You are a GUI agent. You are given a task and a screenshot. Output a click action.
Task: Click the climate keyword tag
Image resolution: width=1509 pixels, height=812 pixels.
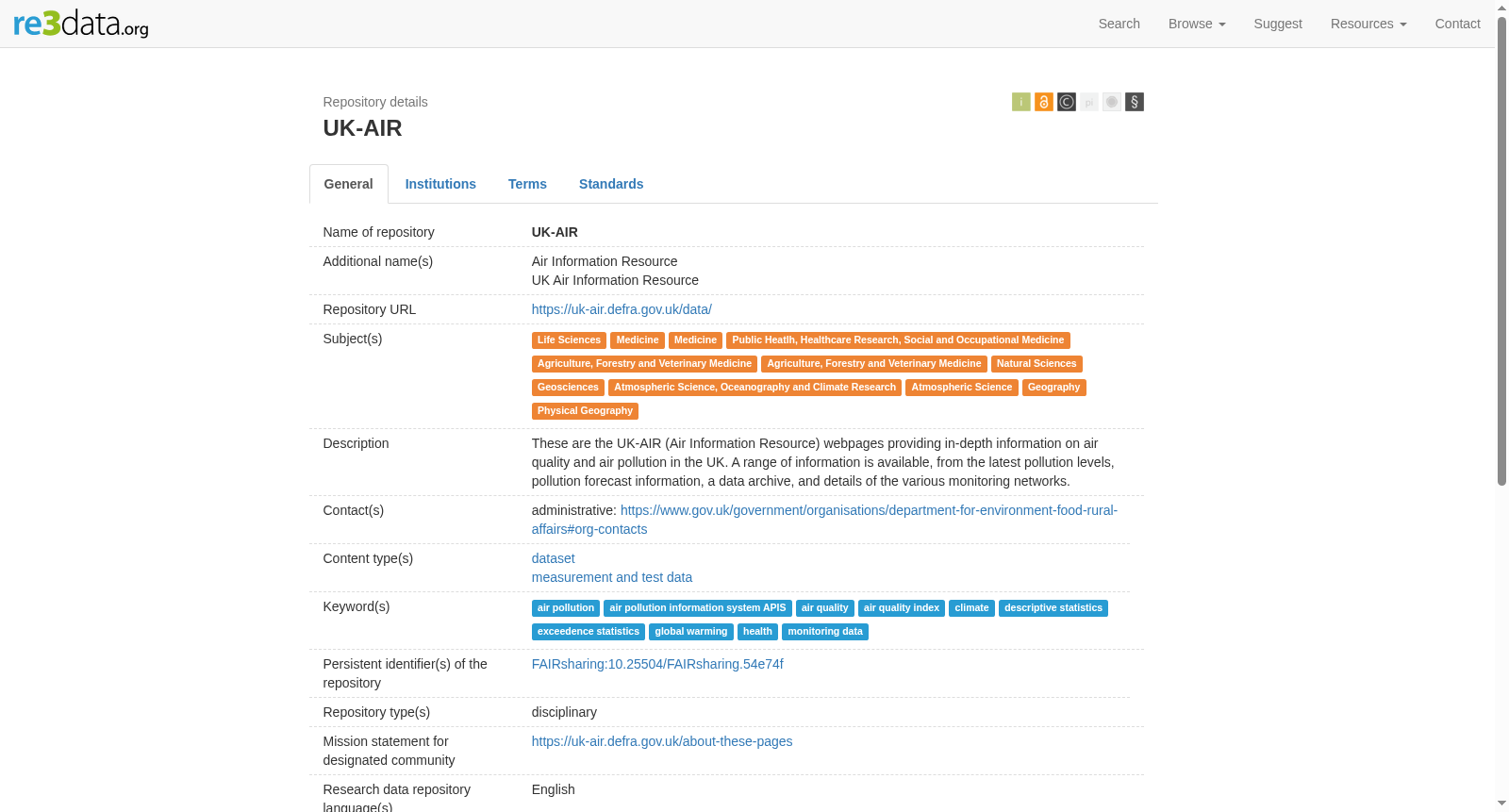click(971, 608)
